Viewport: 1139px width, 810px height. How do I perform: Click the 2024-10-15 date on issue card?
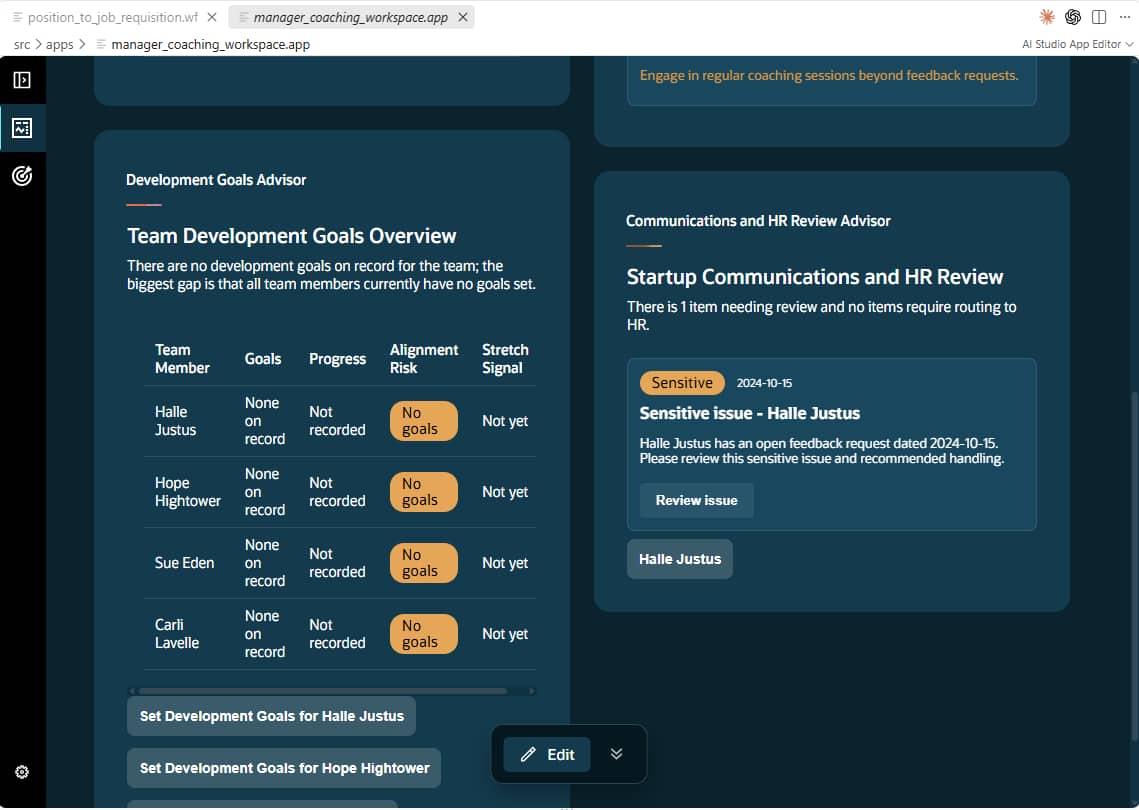(x=764, y=383)
